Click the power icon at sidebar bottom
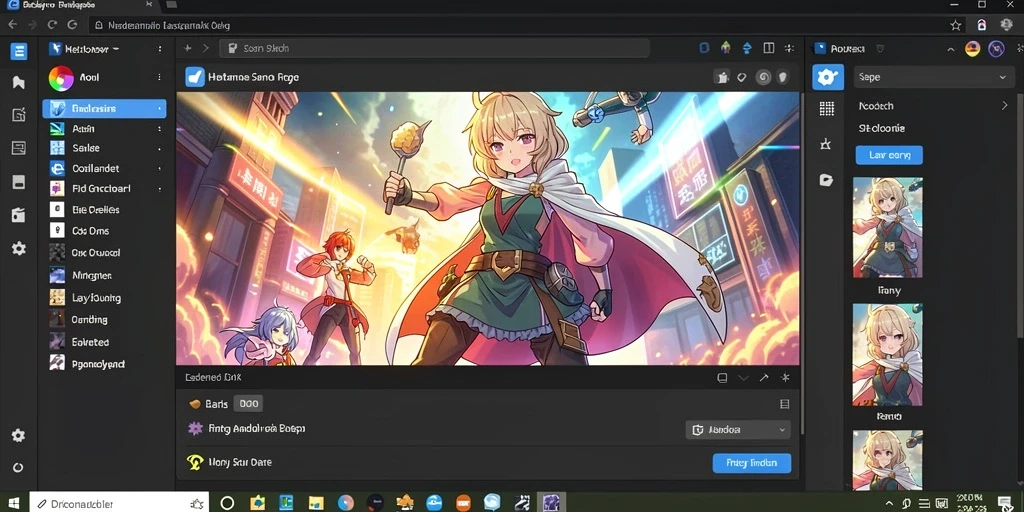Viewport: 1024px width, 512px height. point(18,468)
